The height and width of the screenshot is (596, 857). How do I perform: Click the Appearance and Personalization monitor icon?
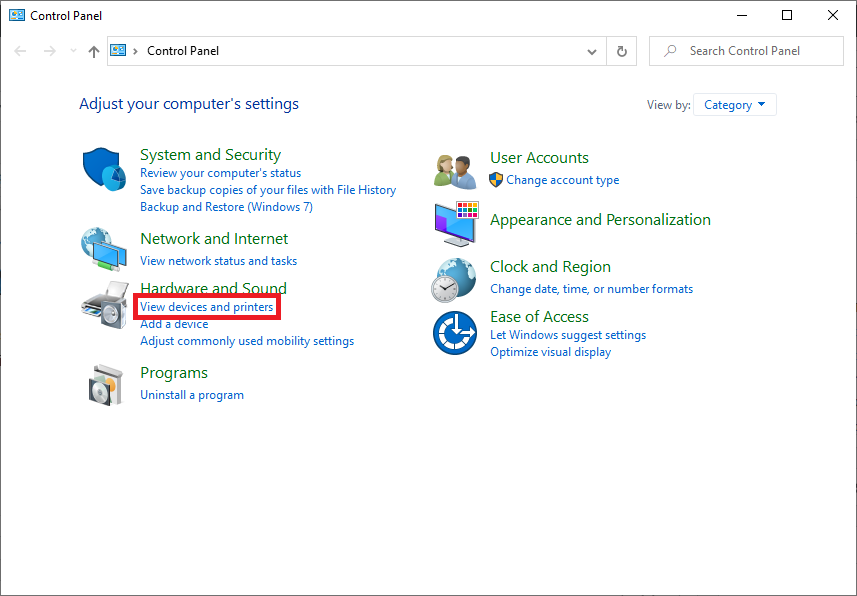coord(455,222)
